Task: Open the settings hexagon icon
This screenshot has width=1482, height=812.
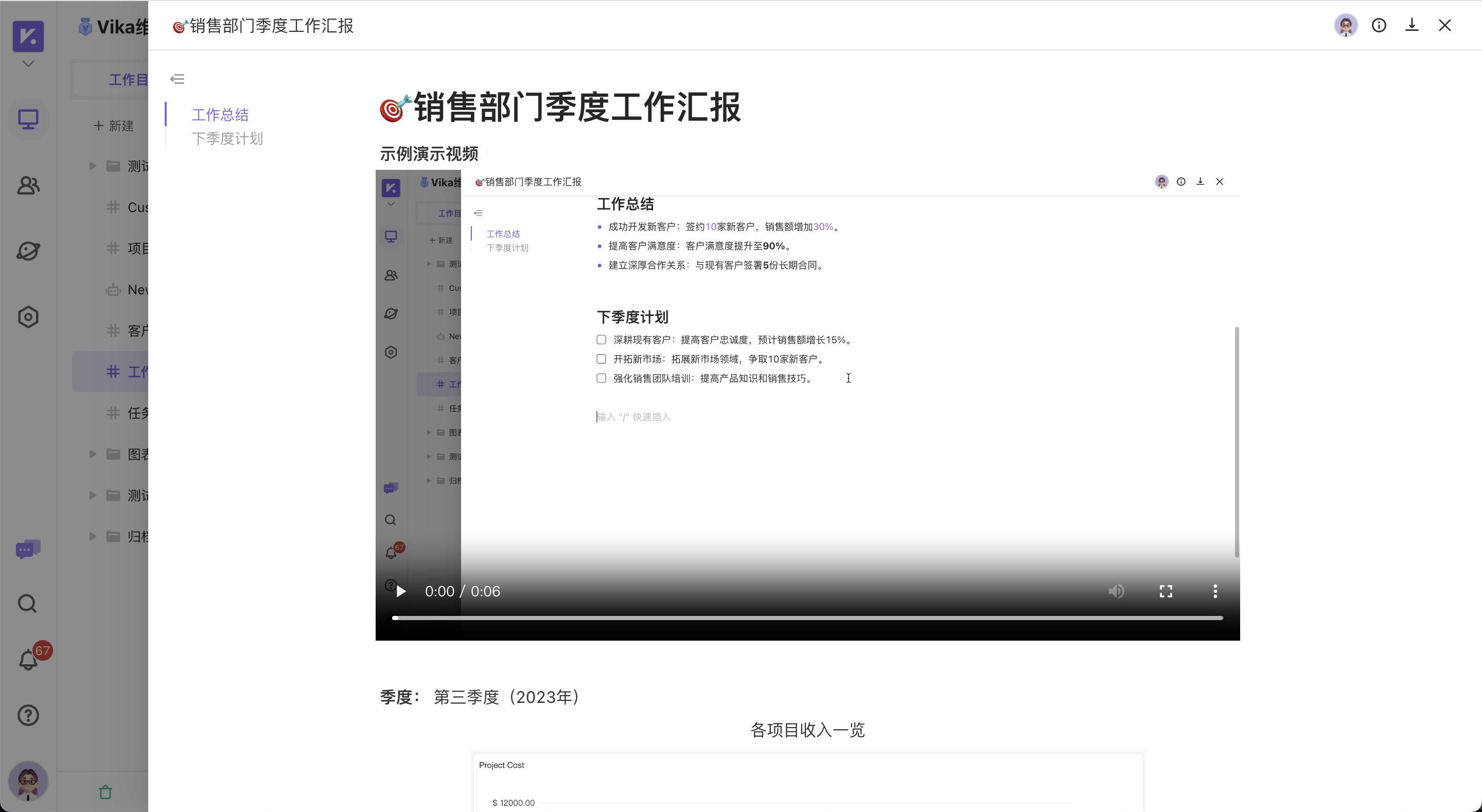Action: 28,316
